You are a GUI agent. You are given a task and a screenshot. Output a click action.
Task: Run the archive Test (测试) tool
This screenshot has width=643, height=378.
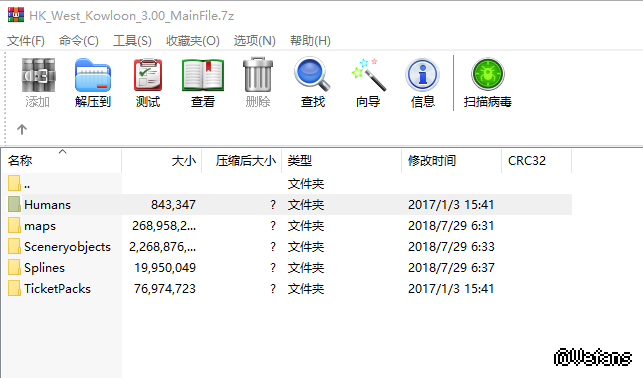148,82
